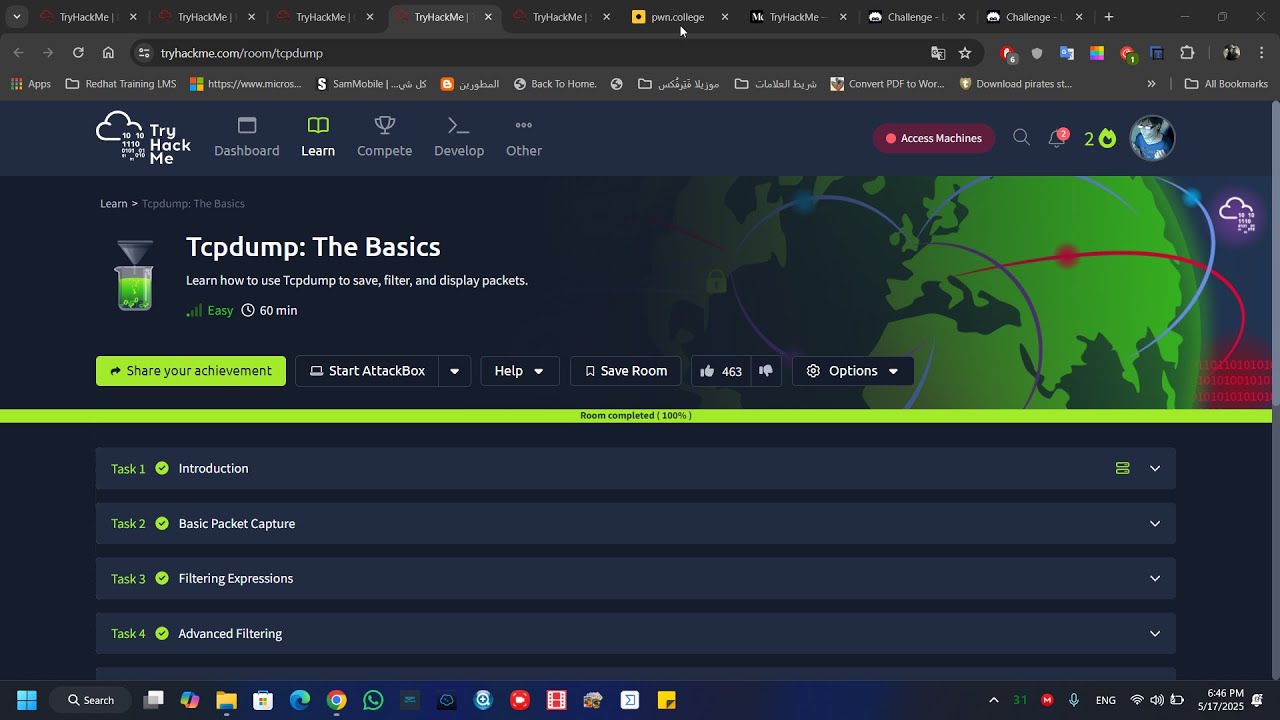The image size is (1280, 720).
Task: Show hidden system tray icons
Action: (x=993, y=700)
